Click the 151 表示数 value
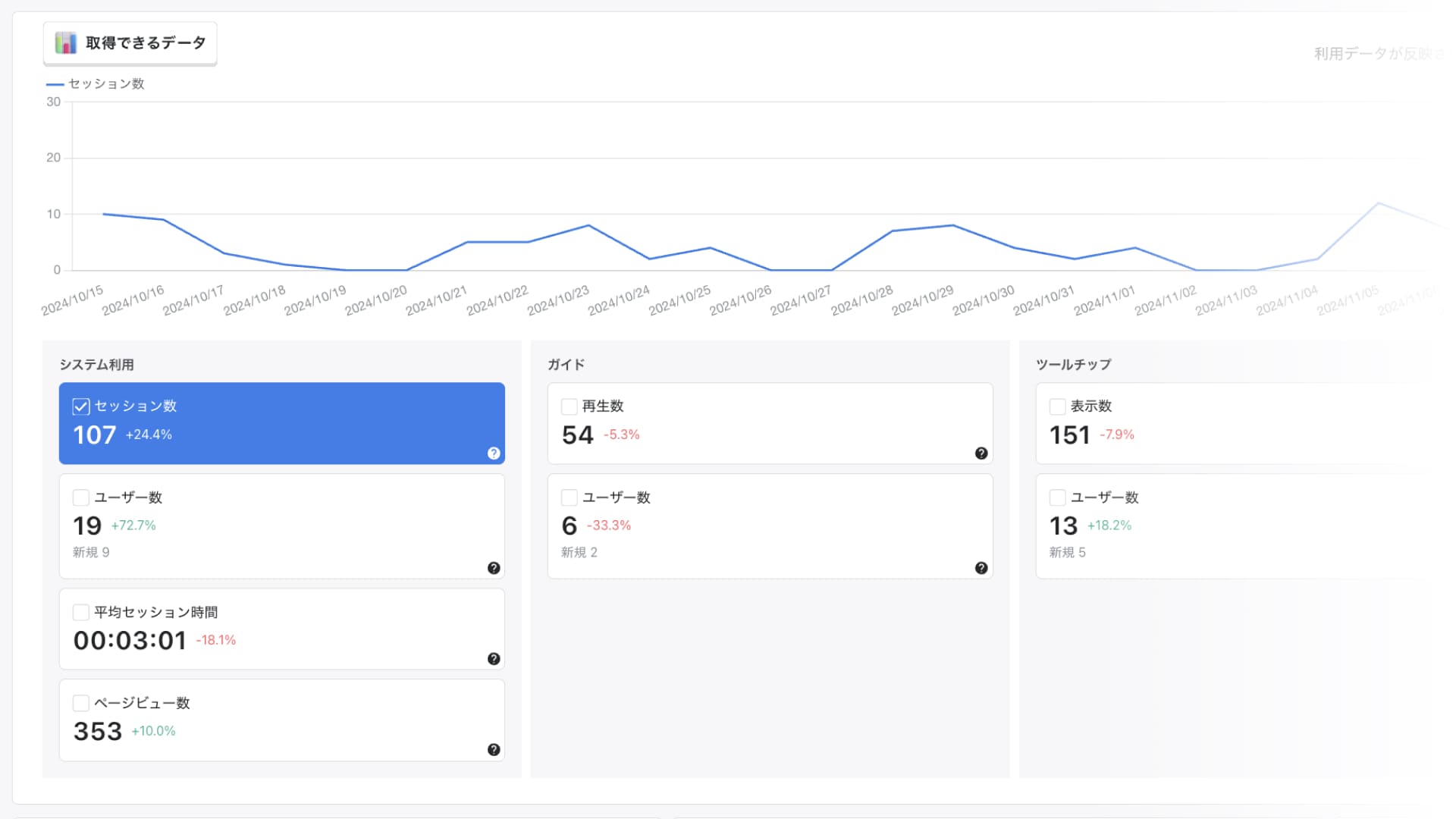Screen dimensions: 1456x819 [1069, 435]
